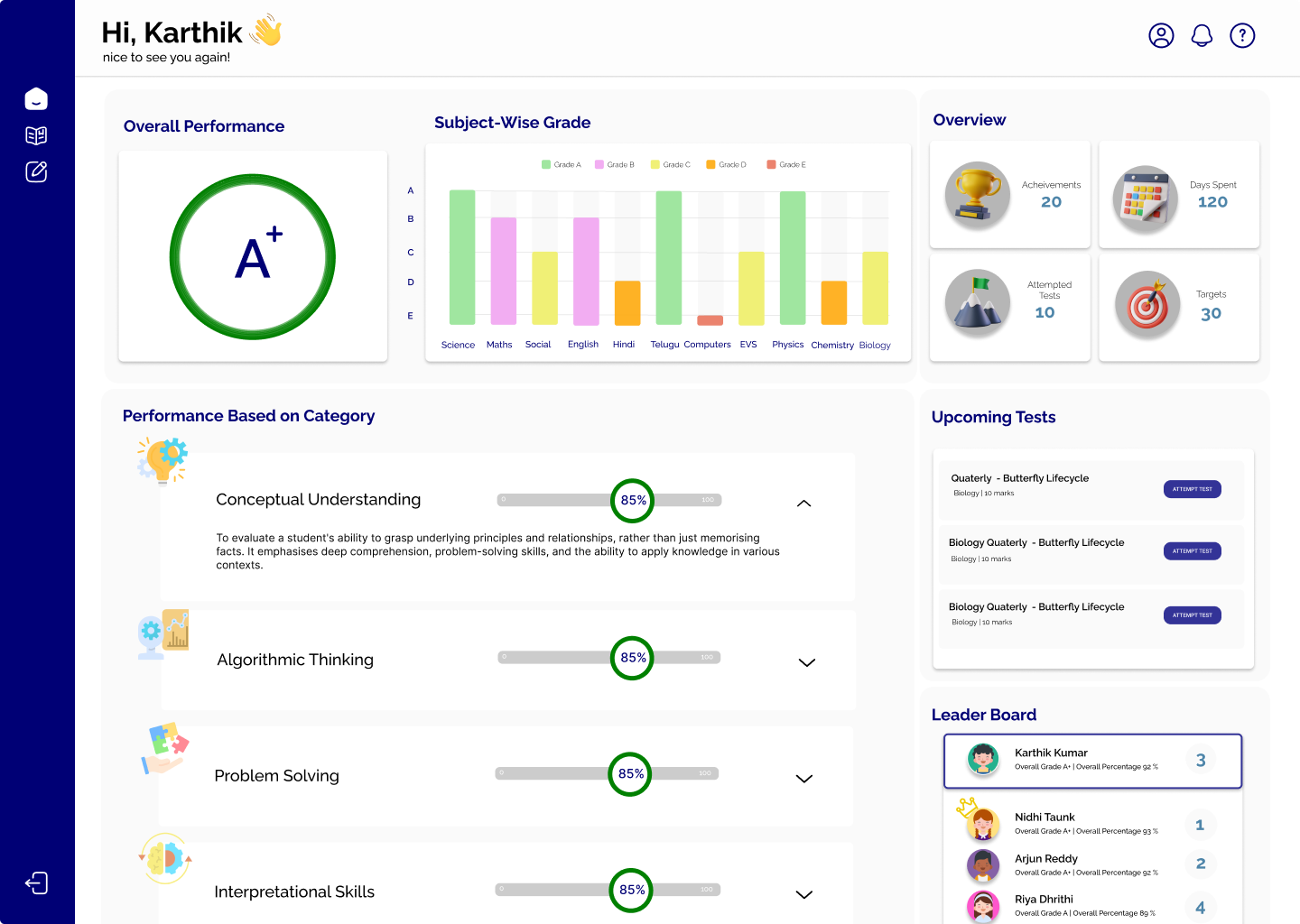Click Attempt Test for Quaterly Butterfly Lifecycle

tap(1192, 489)
